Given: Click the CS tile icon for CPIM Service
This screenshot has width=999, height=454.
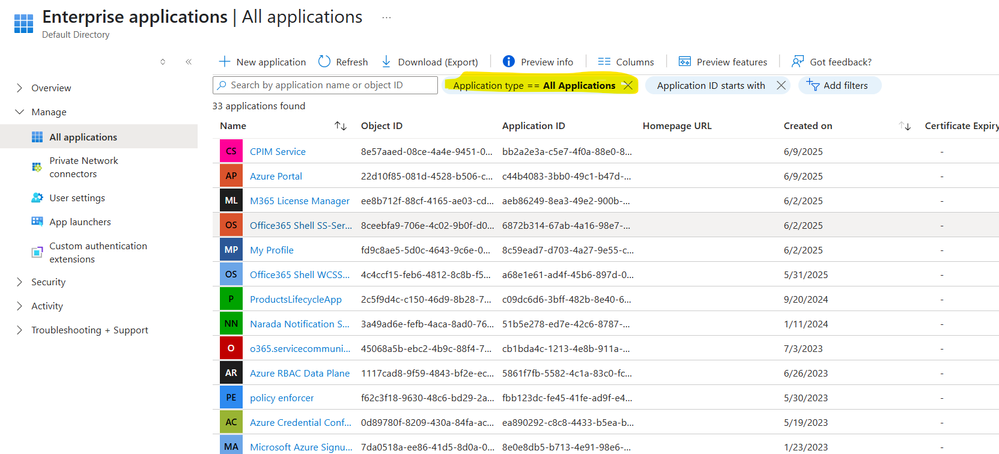Looking at the screenshot, I should (x=231, y=152).
